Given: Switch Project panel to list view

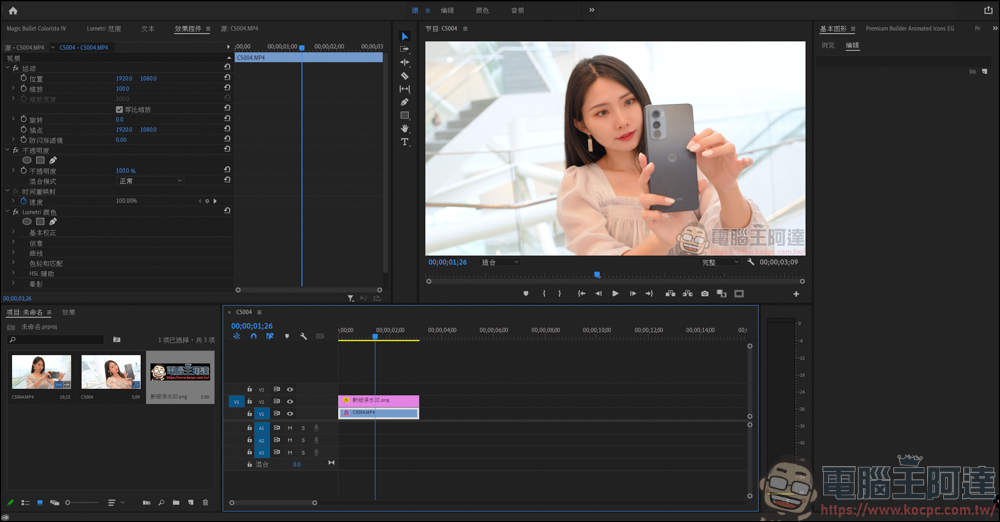Looking at the screenshot, I should [26, 503].
